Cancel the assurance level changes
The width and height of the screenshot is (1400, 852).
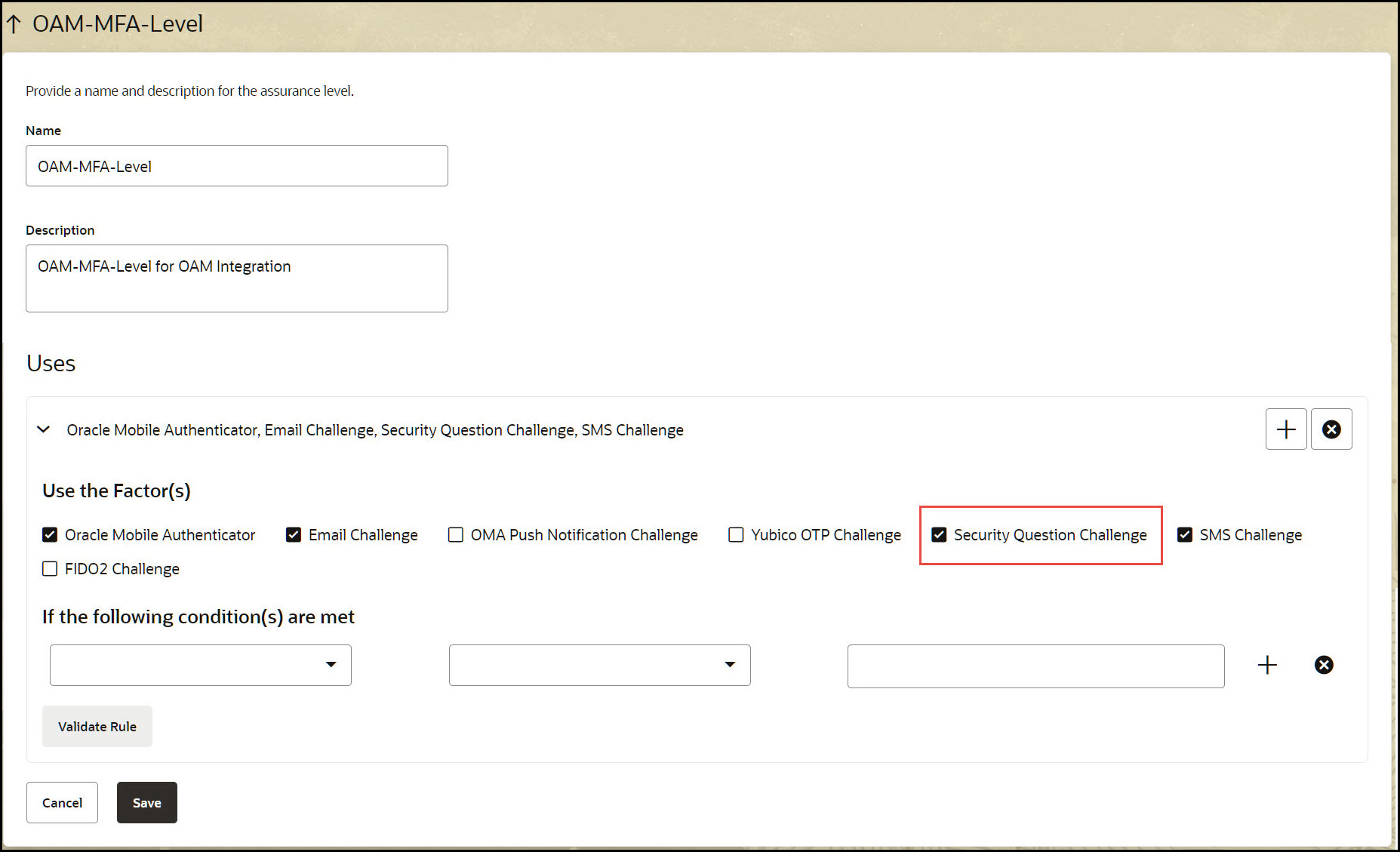coord(62,803)
